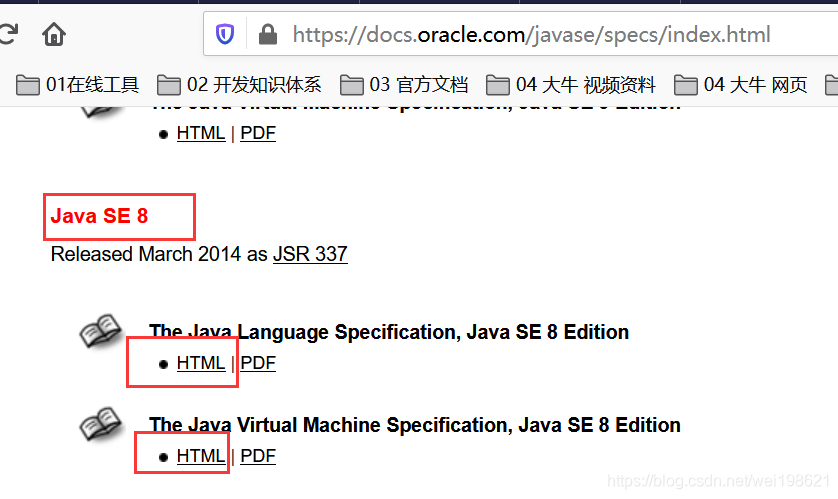Click book icon beside Java Language Specification

(x=100, y=331)
